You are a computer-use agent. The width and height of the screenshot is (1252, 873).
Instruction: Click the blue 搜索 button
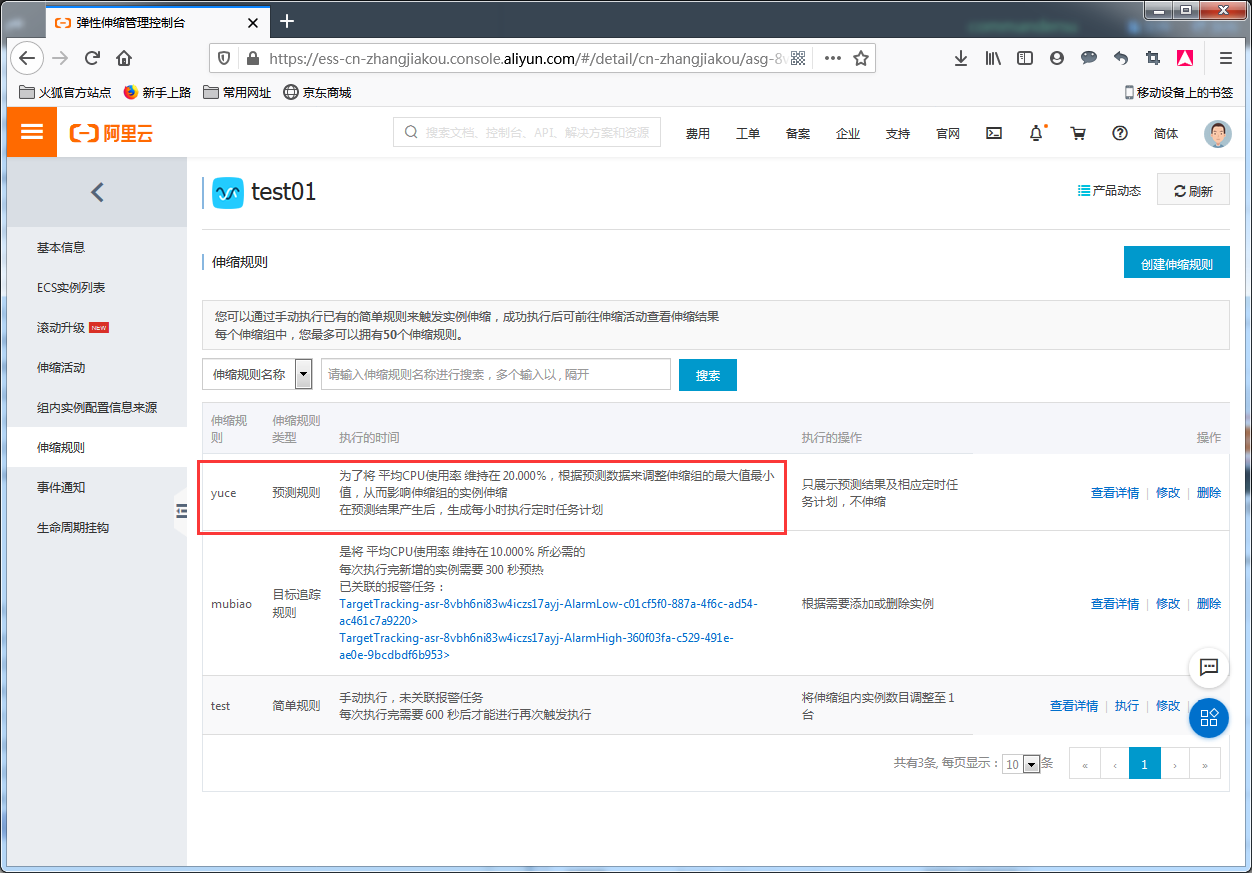tap(707, 375)
